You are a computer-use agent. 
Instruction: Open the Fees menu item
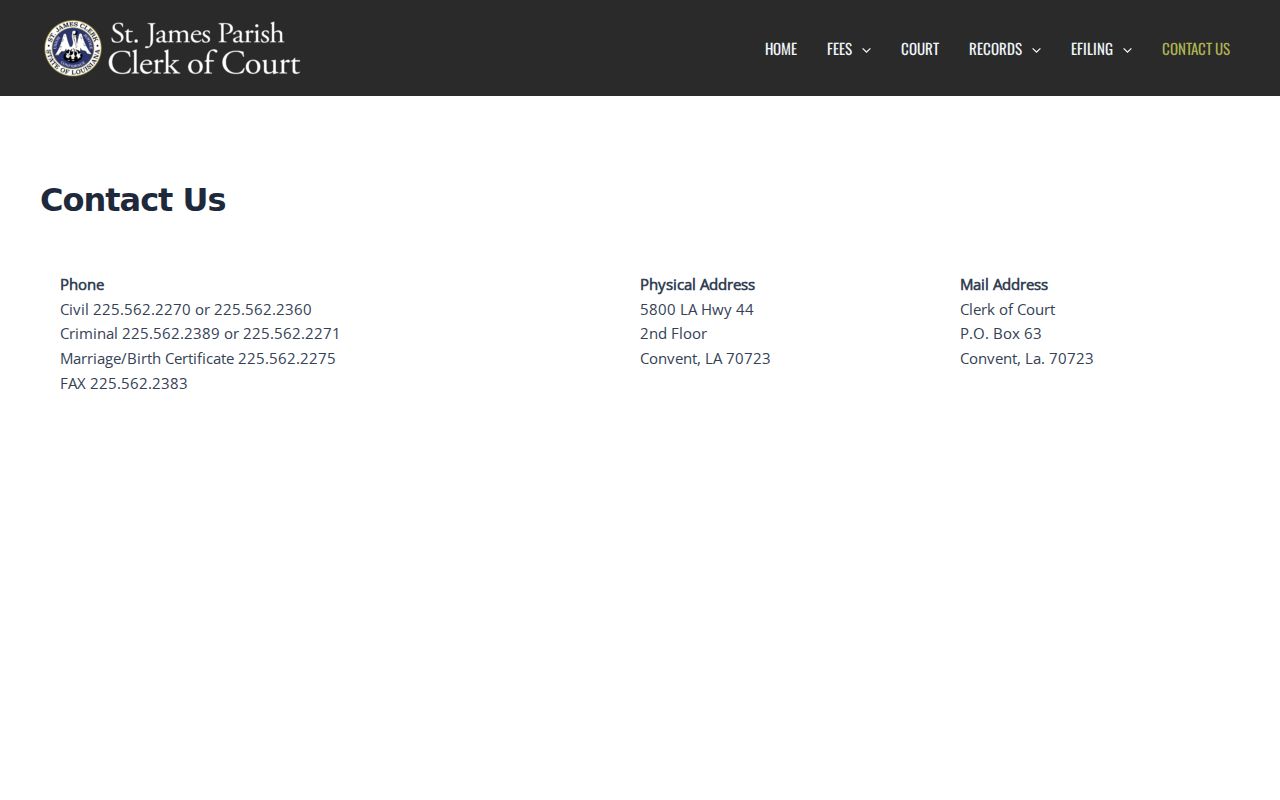(839, 49)
